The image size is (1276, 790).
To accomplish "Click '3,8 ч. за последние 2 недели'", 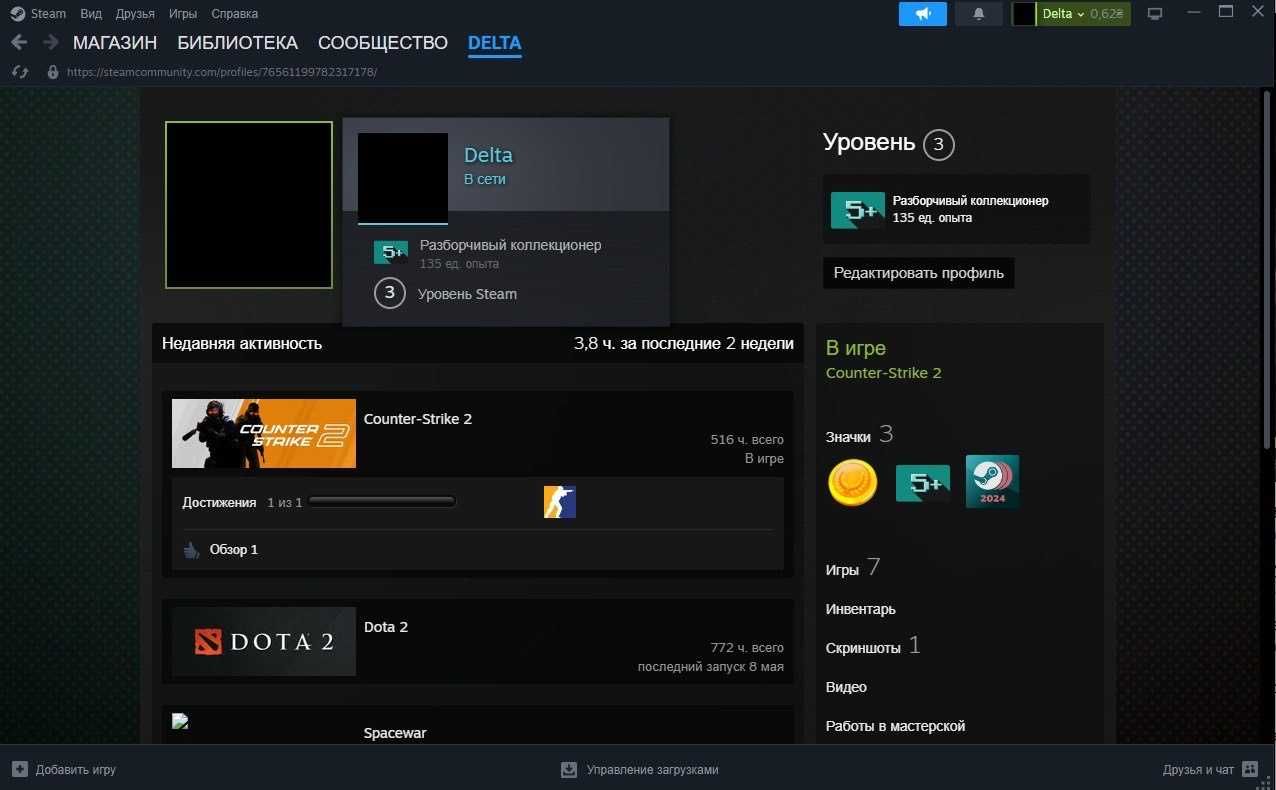I will pyautogui.click(x=684, y=343).
